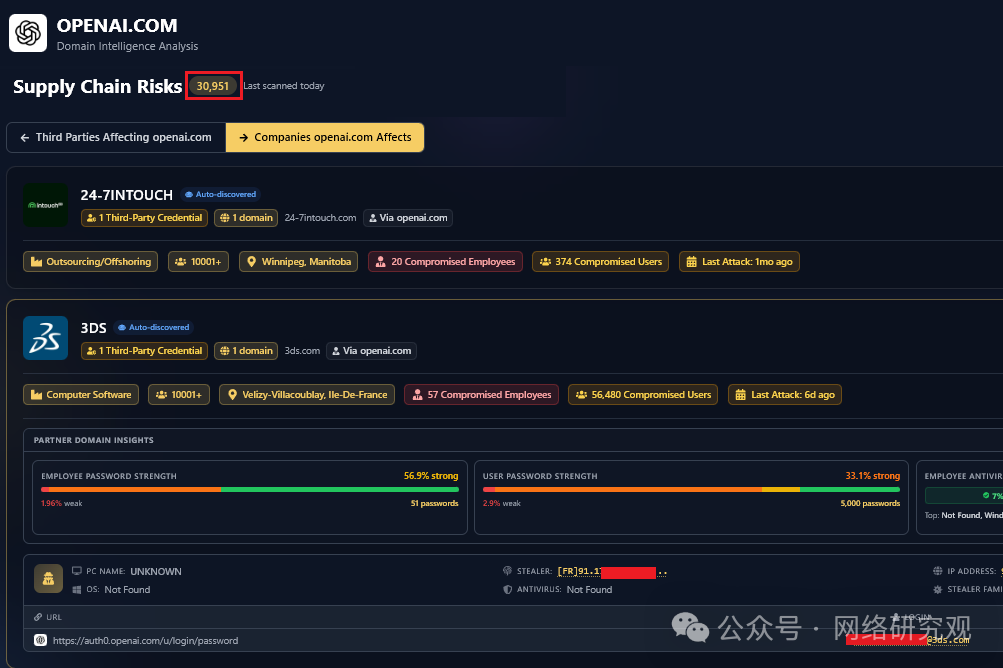1003x668 pixels.
Task: Click Outsourcing/Offshoring industry tag
Action: [91, 262]
